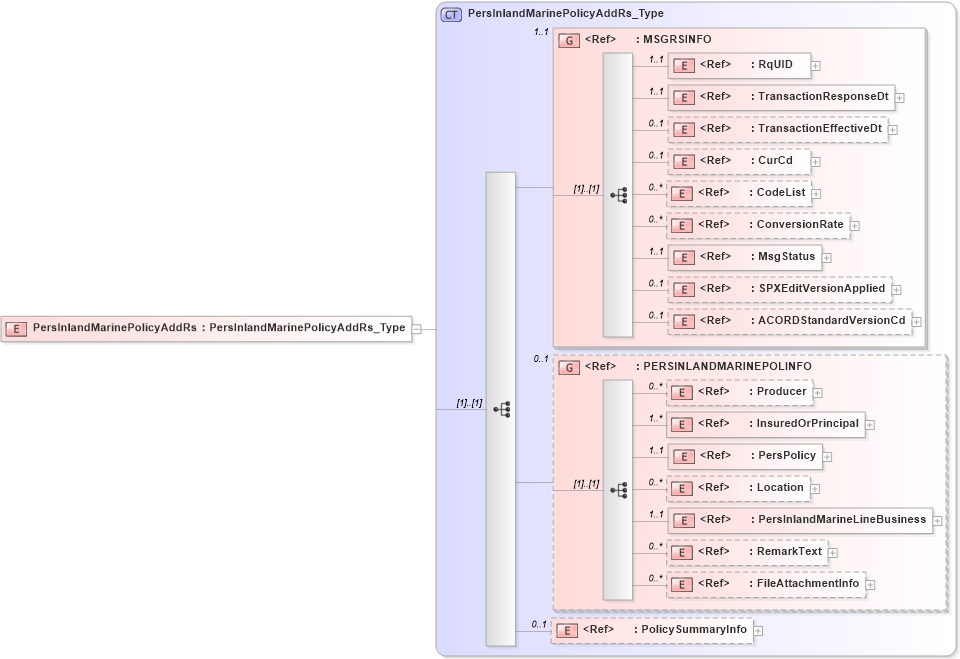Image resolution: width=960 pixels, height=659 pixels.
Task: Select the E icon on the RqUID element
Action: (685, 65)
